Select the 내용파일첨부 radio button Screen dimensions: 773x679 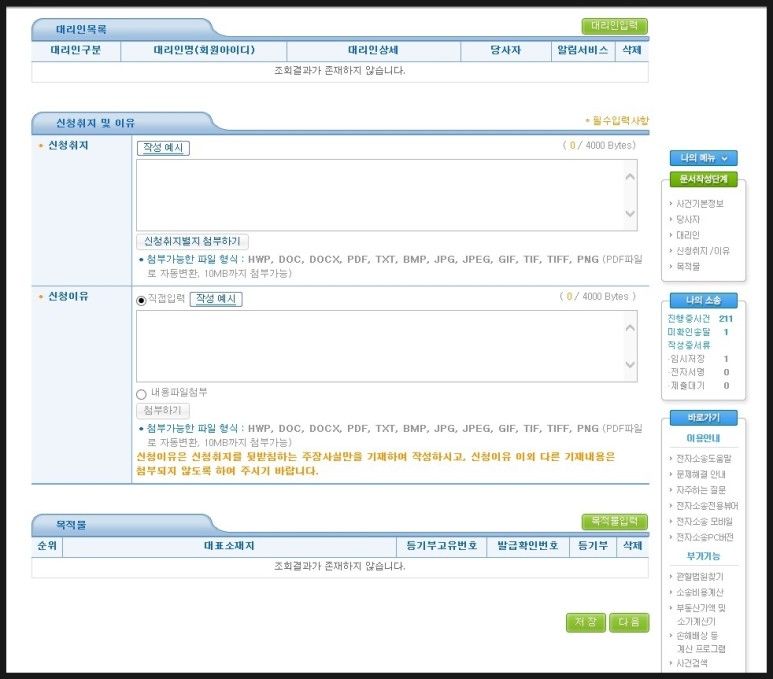[141, 394]
